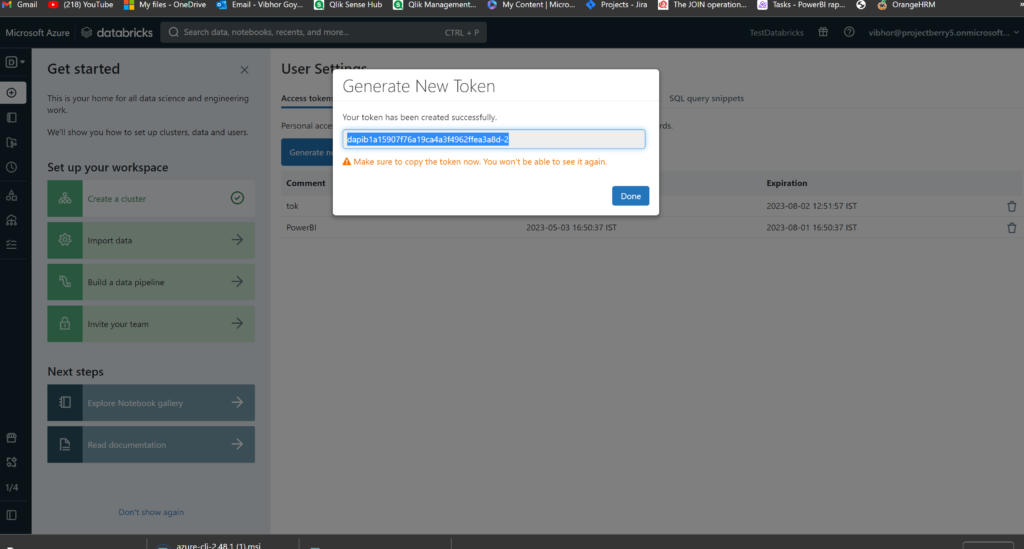
Task: Click the Import data gear icon
Action: pyautogui.click(x=65, y=240)
